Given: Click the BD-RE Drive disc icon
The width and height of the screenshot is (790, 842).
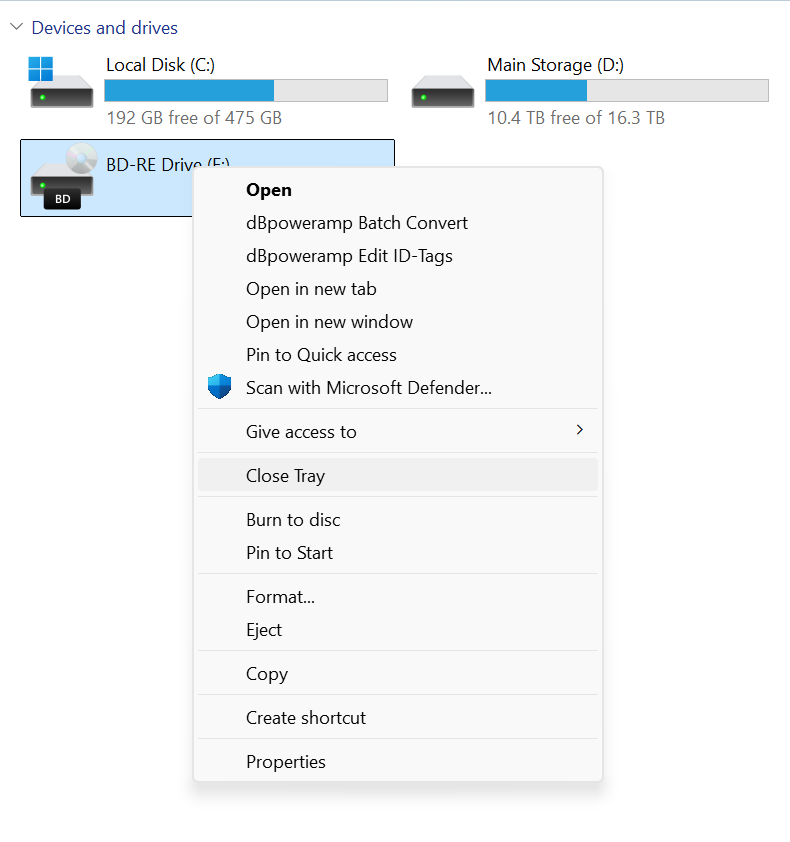Looking at the screenshot, I should click(62, 178).
